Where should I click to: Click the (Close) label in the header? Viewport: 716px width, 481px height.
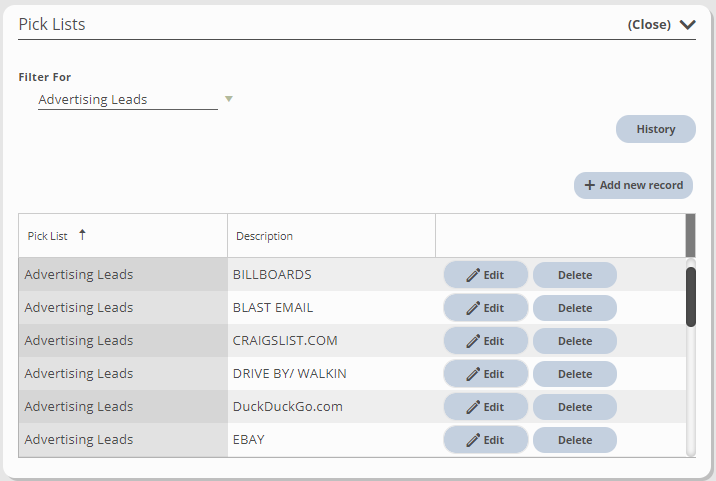(x=649, y=25)
